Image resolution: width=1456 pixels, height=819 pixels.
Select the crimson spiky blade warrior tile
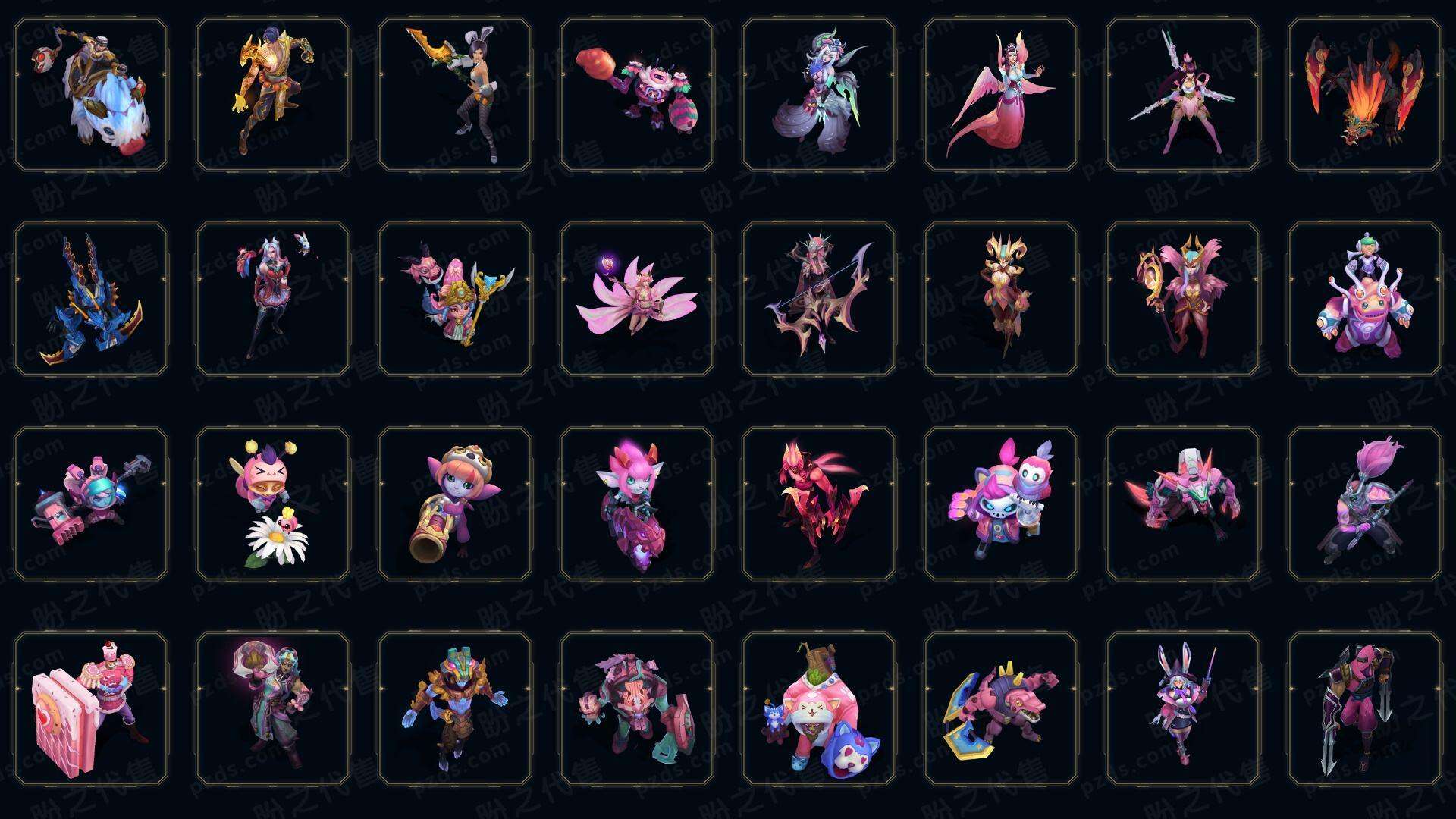[819, 504]
